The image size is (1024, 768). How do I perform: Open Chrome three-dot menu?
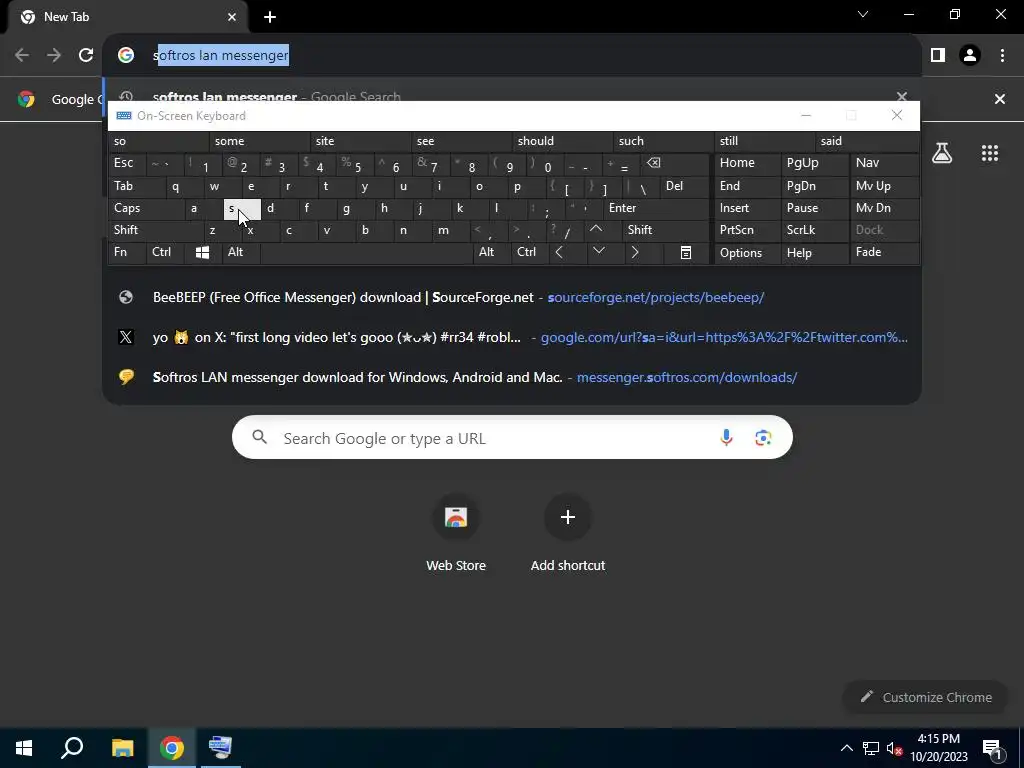point(1002,56)
